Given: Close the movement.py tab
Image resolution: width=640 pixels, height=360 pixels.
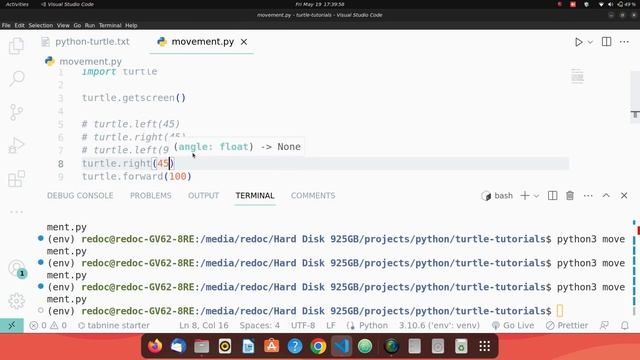Looking at the screenshot, I should pos(244,42).
